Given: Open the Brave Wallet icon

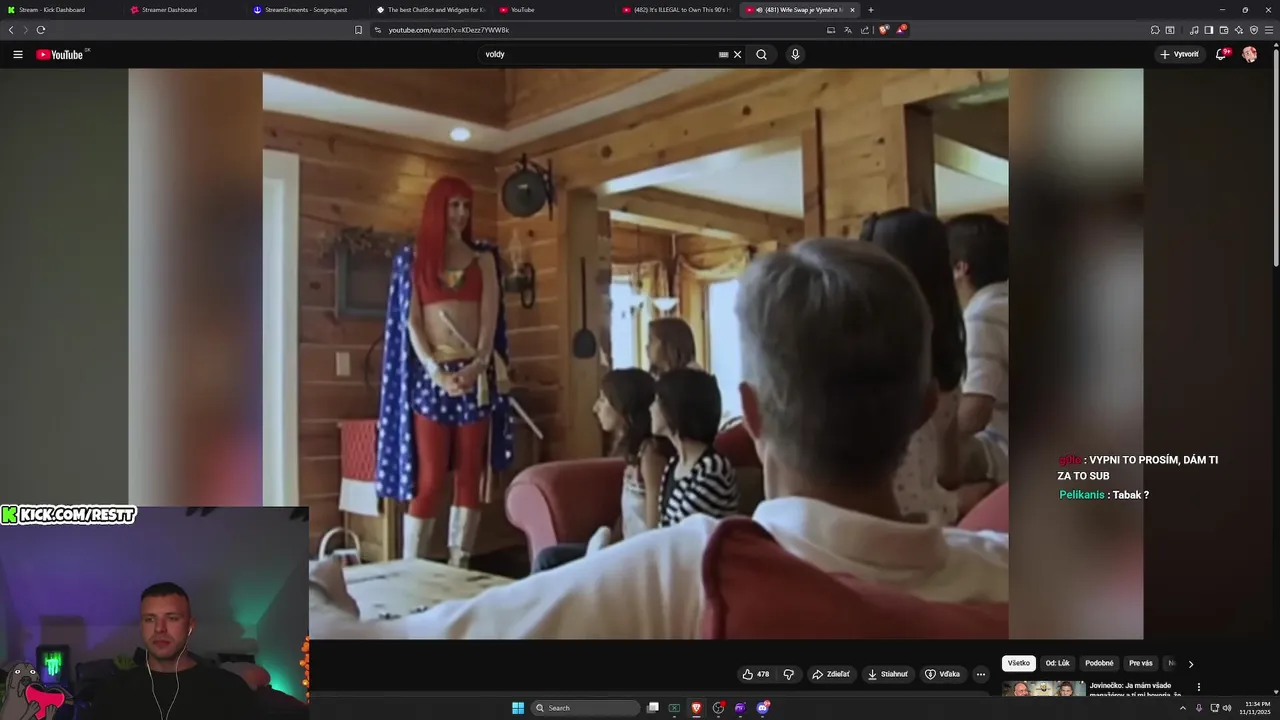Looking at the screenshot, I should 1224,30.
